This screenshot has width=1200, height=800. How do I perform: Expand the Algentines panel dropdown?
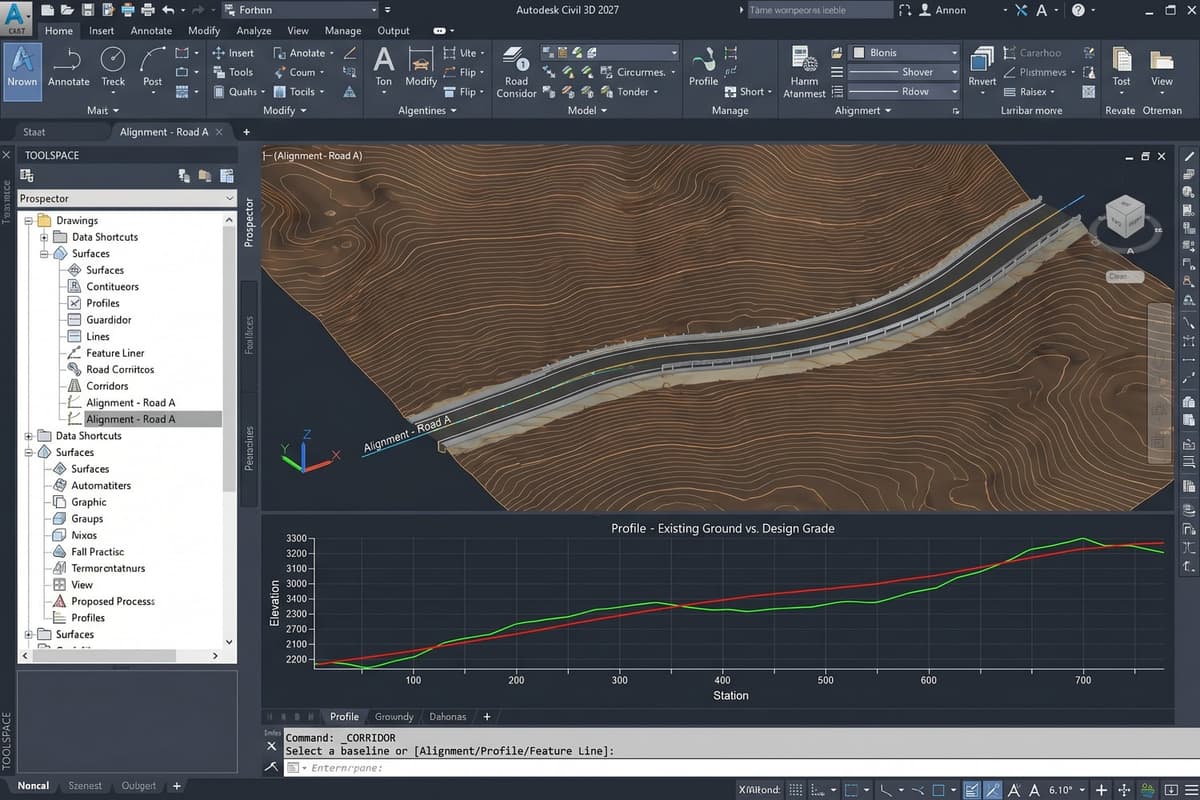(428, 110)
